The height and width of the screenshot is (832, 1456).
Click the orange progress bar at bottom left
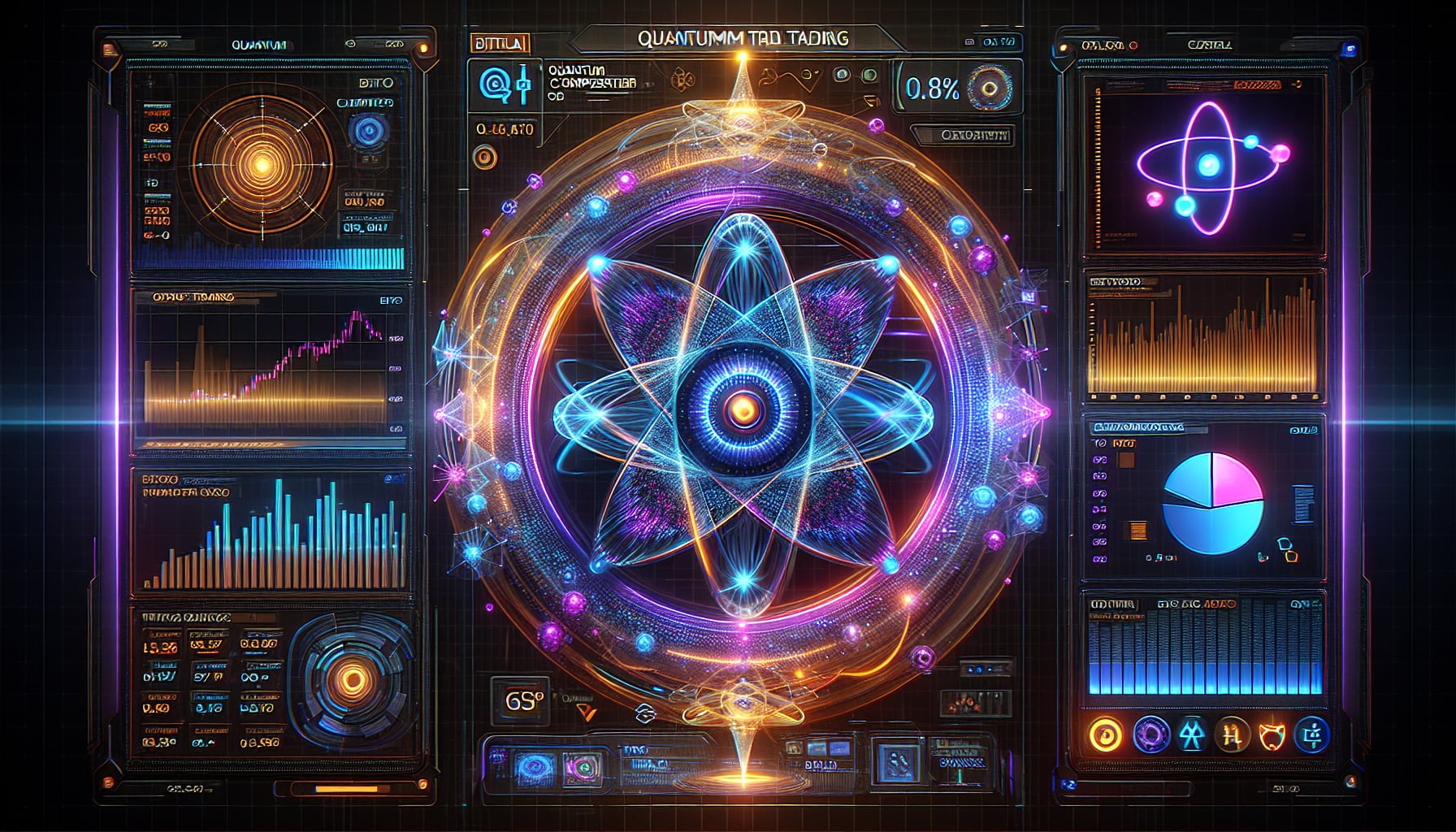tap(346, 788)
